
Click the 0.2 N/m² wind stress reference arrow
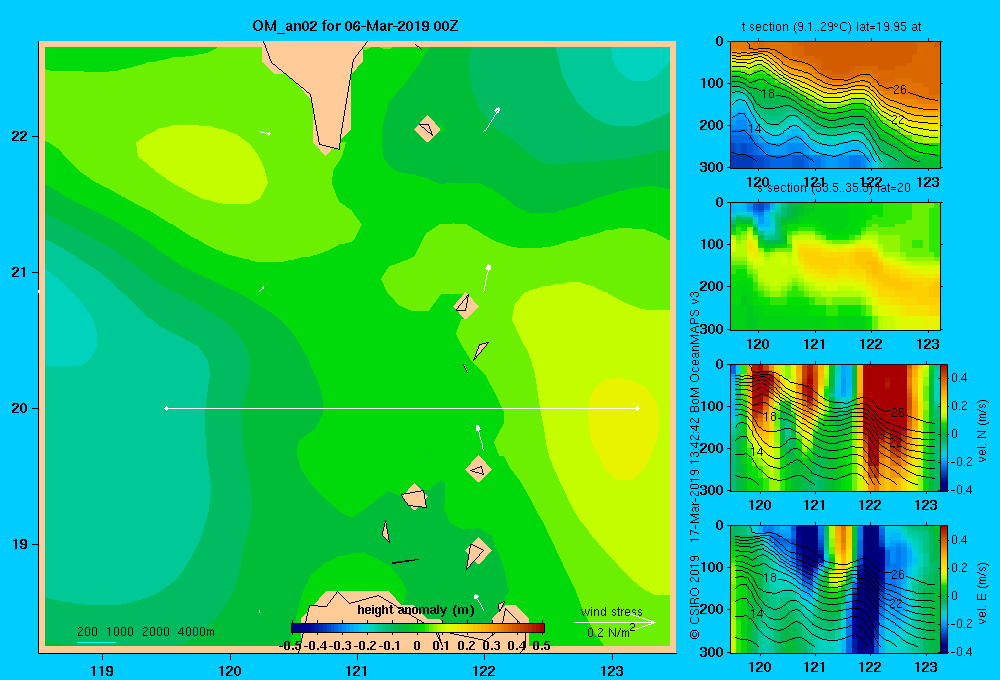click(x=615, y=623)
